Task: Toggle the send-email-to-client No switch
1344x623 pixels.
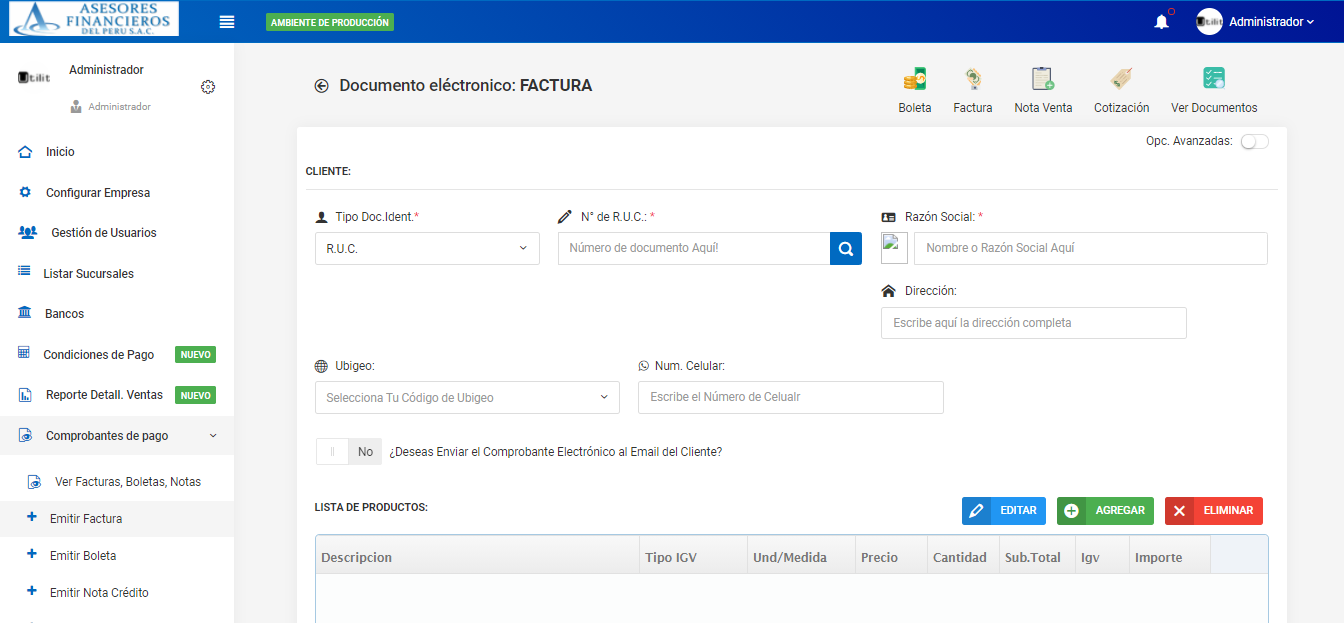Action: [347, 452]
